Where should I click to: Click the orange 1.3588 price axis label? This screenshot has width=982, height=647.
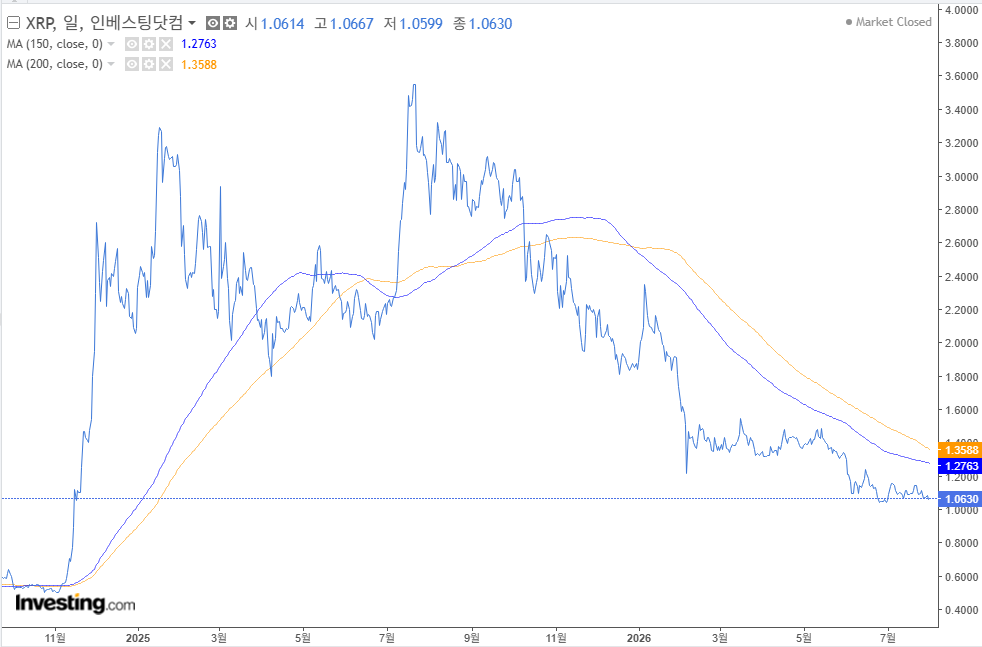[959, 450]
